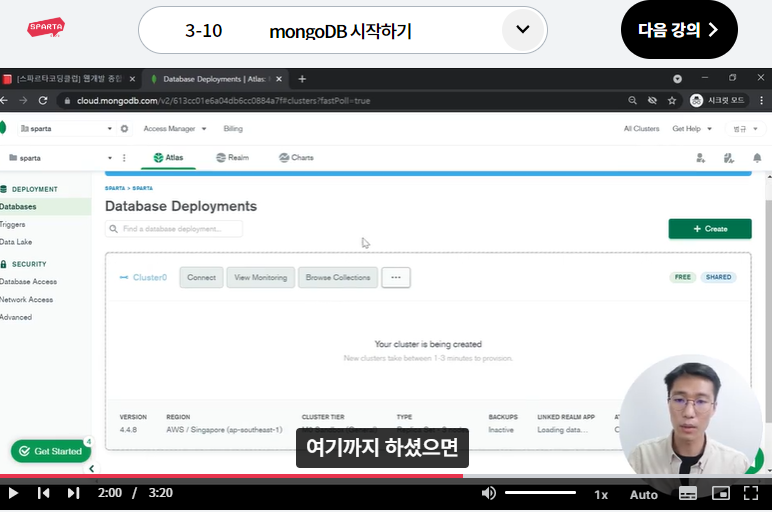Click the browser tab search dropdown icon
The image size is (772, 512).
click(677, 79)
